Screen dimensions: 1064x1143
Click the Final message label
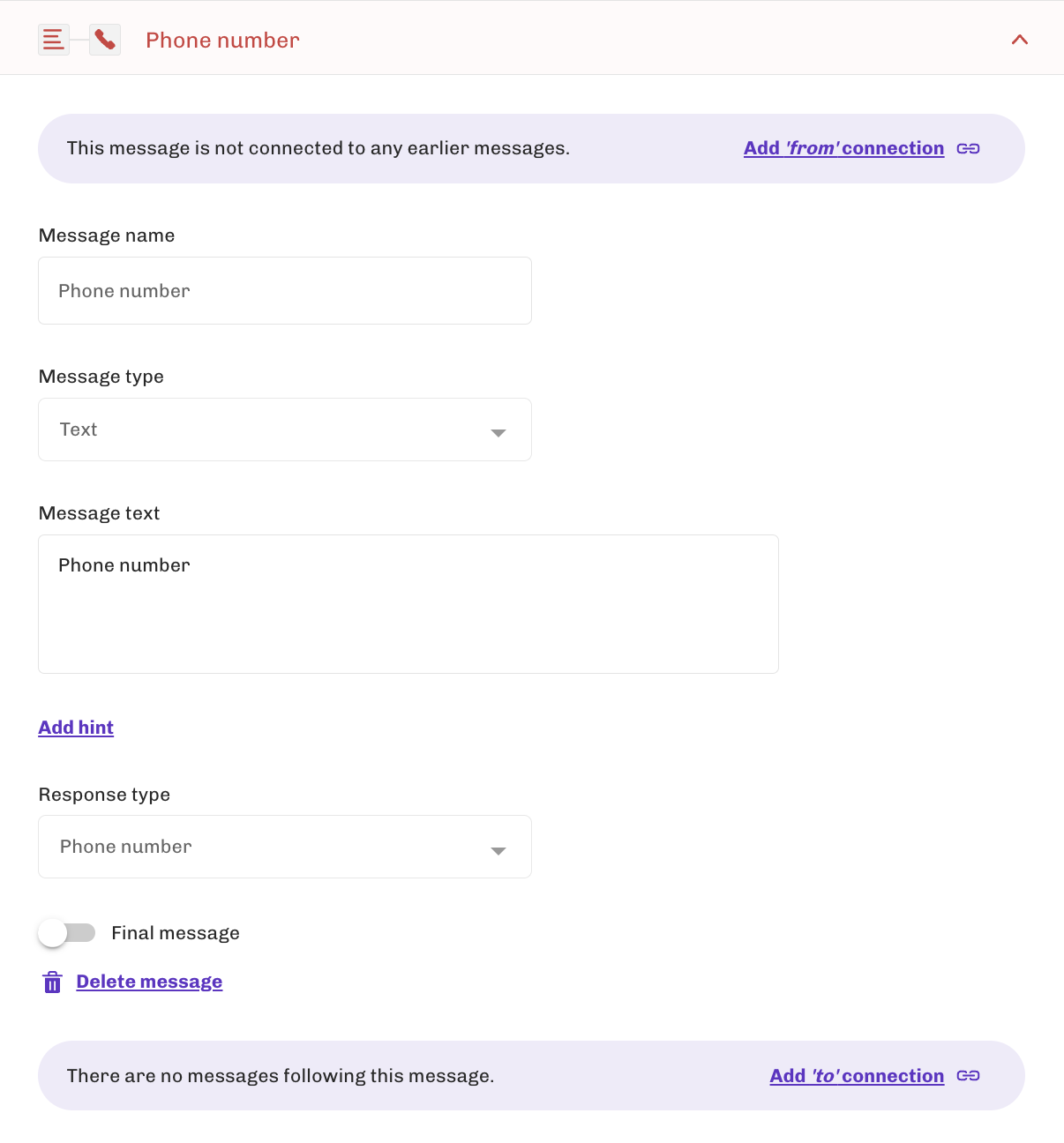[176, 933]
